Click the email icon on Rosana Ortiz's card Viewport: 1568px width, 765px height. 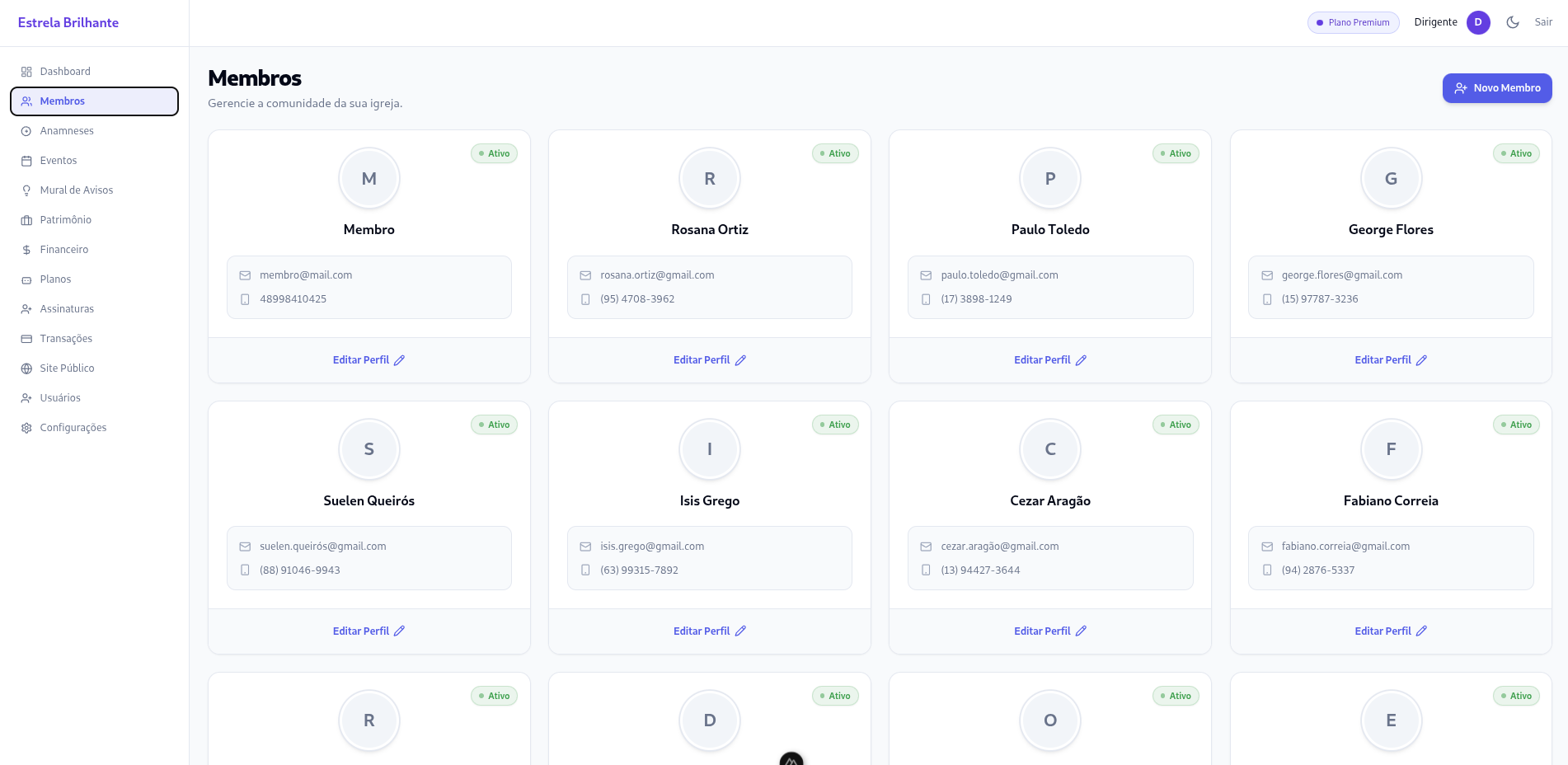[585, 275]
